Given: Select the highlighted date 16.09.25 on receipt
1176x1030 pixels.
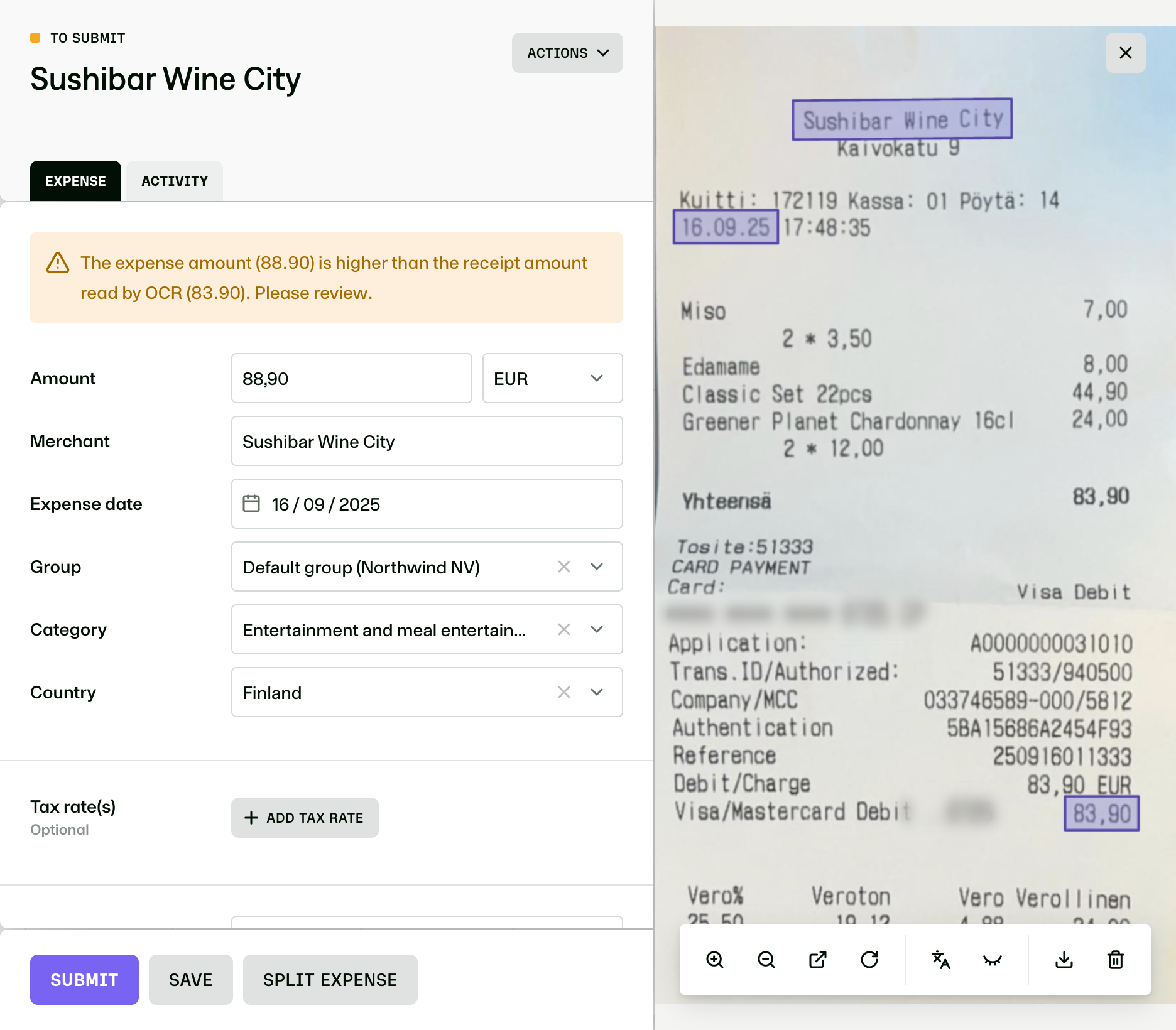Looking at the screenshot, I should pyautogui.click(x=726, y=227).
